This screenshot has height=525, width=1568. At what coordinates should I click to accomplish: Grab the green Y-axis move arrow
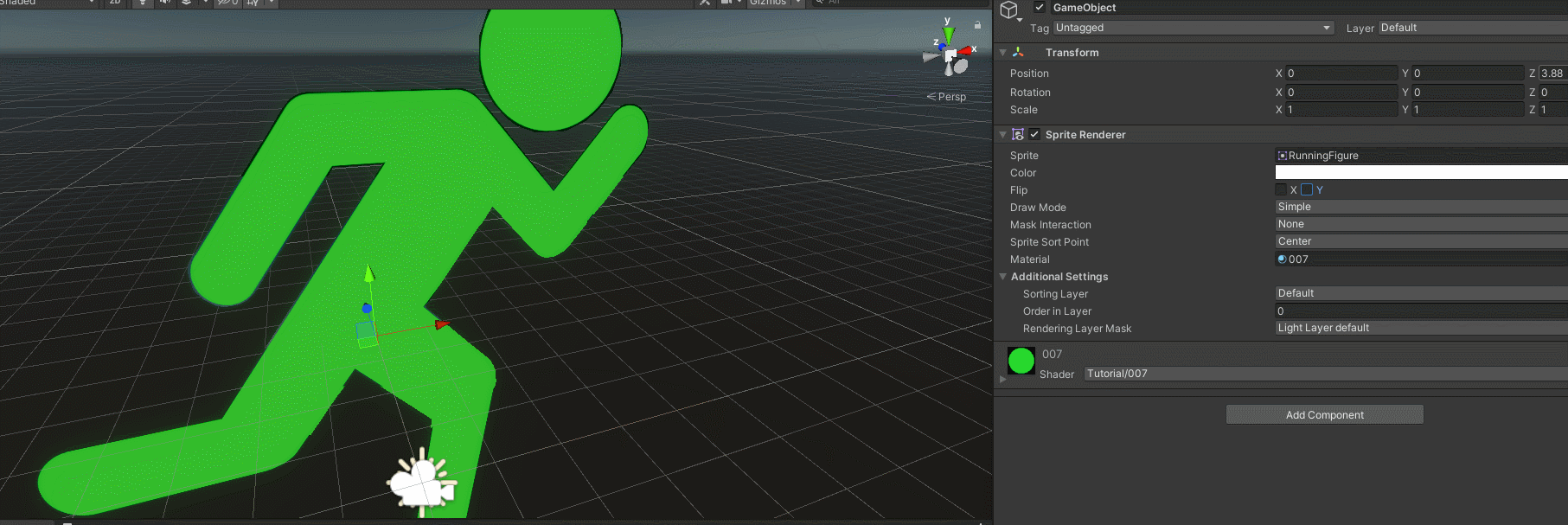click(369, 273)
